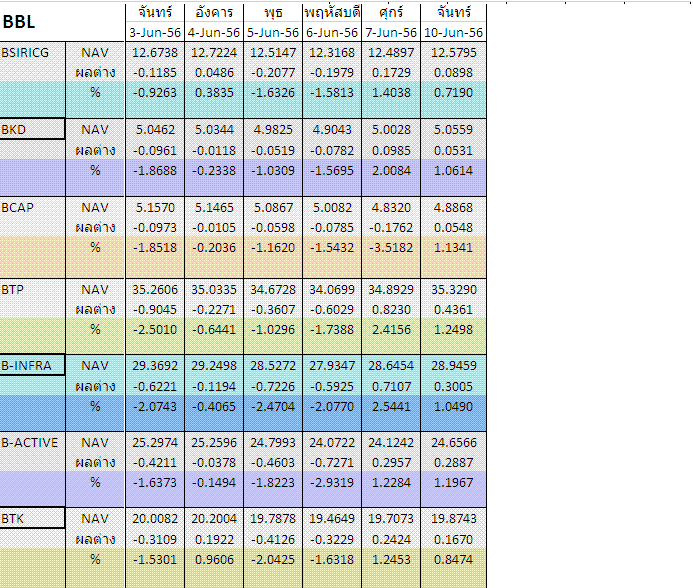Click B-INFRA percent value -0.4065
Screen dimensions: 693x588
coord(214,406)
